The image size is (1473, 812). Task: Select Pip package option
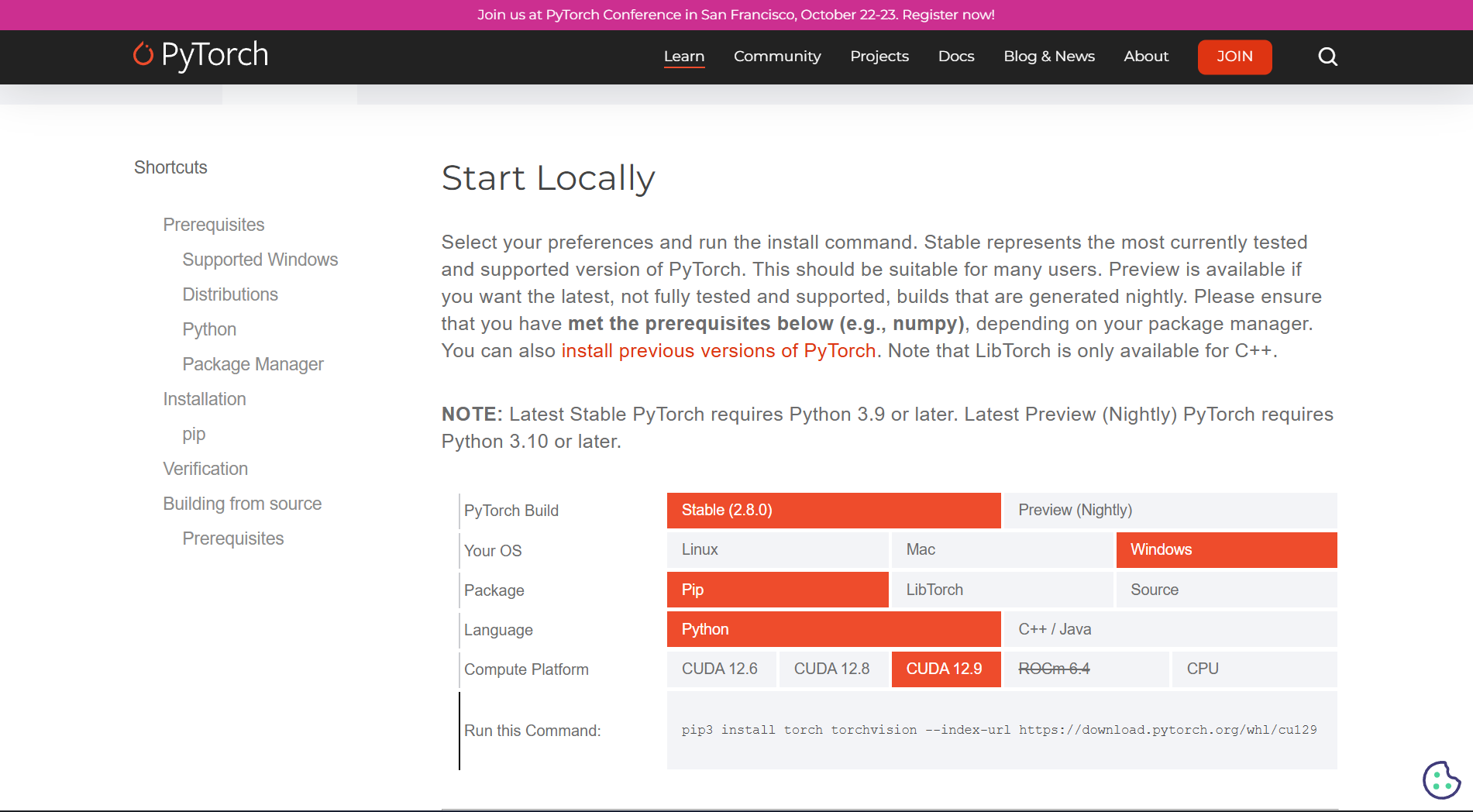(777, 590)
